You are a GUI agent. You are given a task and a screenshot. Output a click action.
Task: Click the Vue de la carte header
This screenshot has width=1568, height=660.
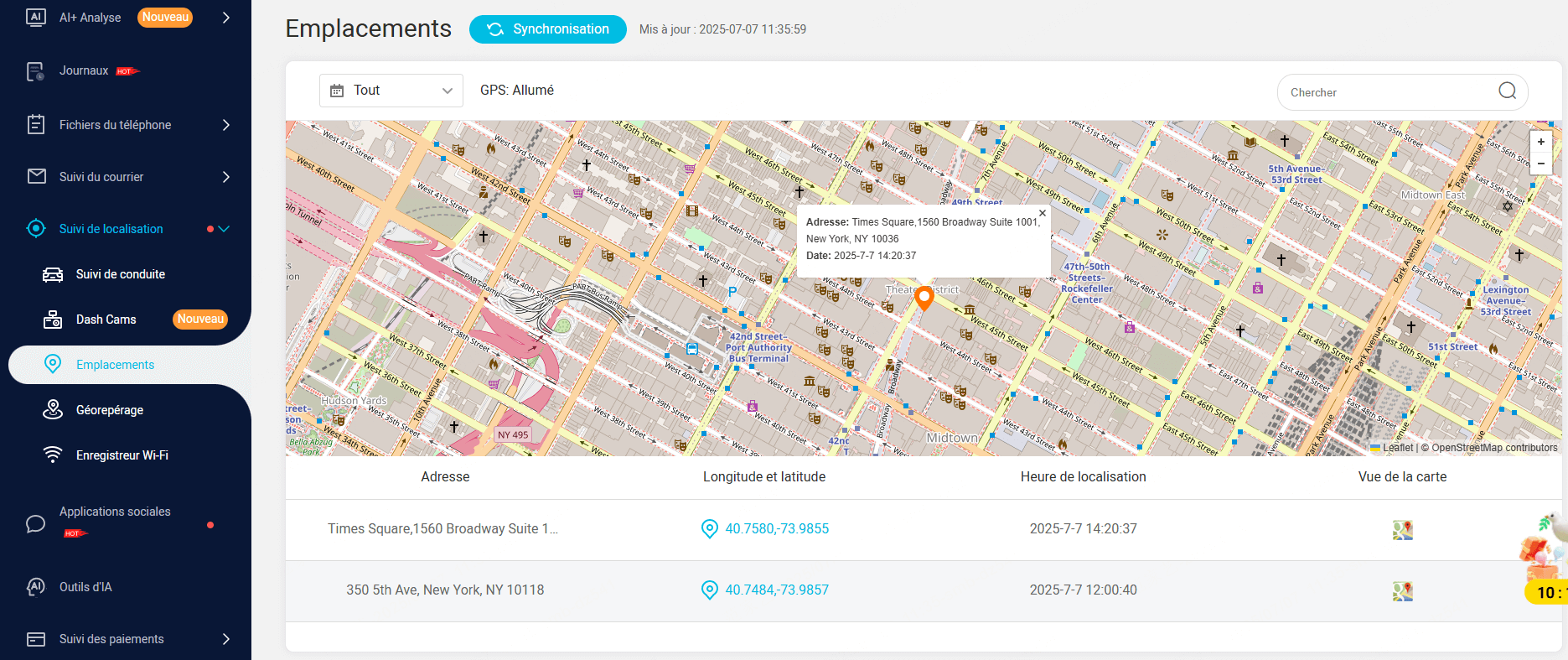coord(1403,477)
